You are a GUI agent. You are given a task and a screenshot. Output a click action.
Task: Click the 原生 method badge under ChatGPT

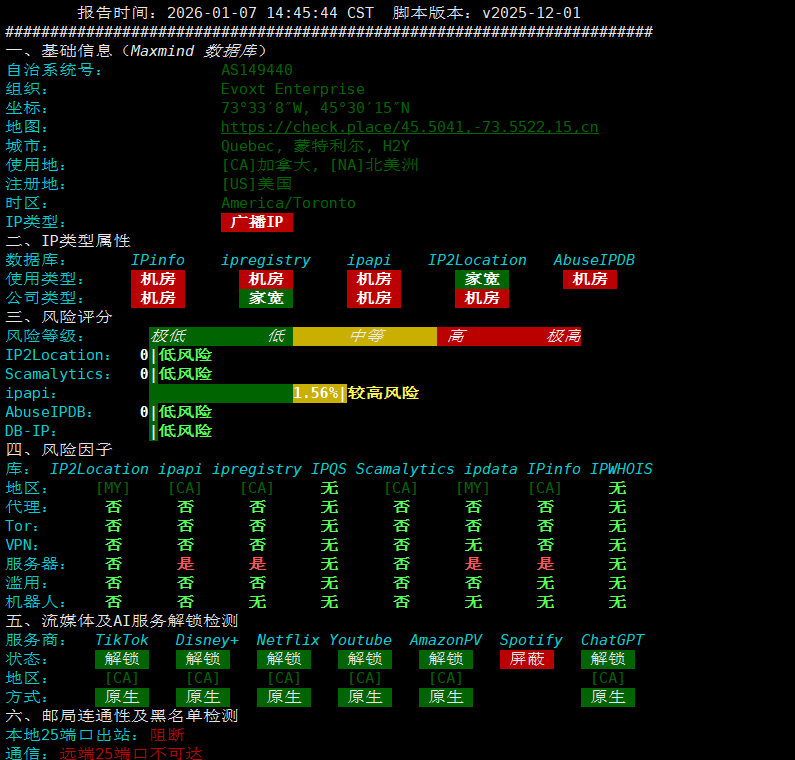[x=608, y=697]
